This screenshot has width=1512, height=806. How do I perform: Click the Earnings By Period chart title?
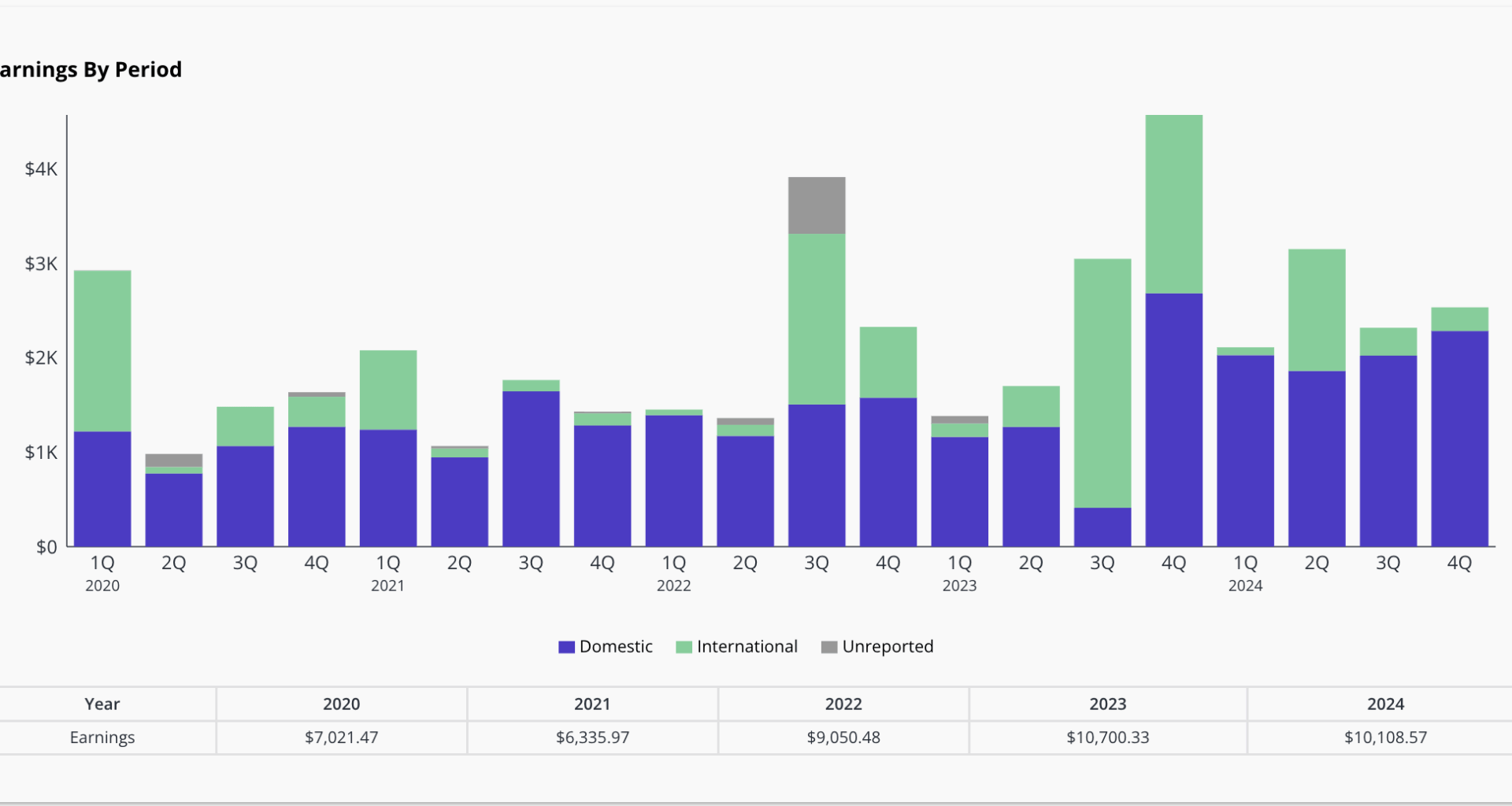[91, 69]
